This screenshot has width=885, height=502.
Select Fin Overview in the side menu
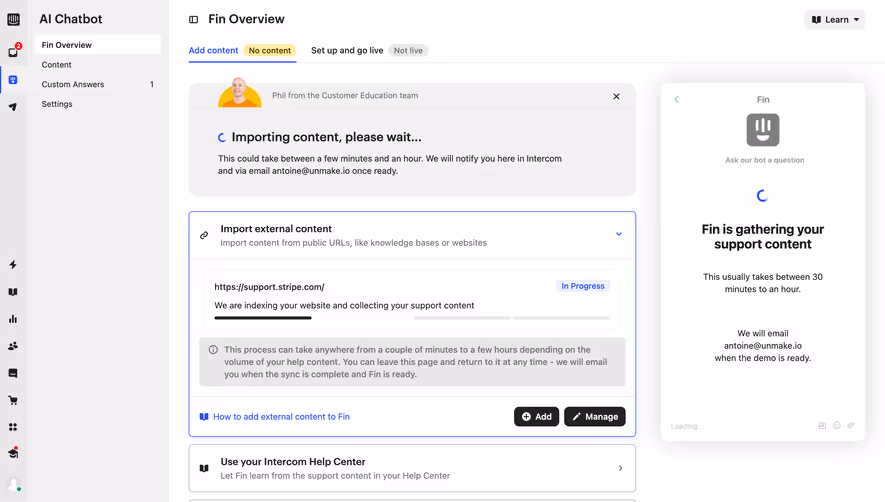(x=98, y=45)
